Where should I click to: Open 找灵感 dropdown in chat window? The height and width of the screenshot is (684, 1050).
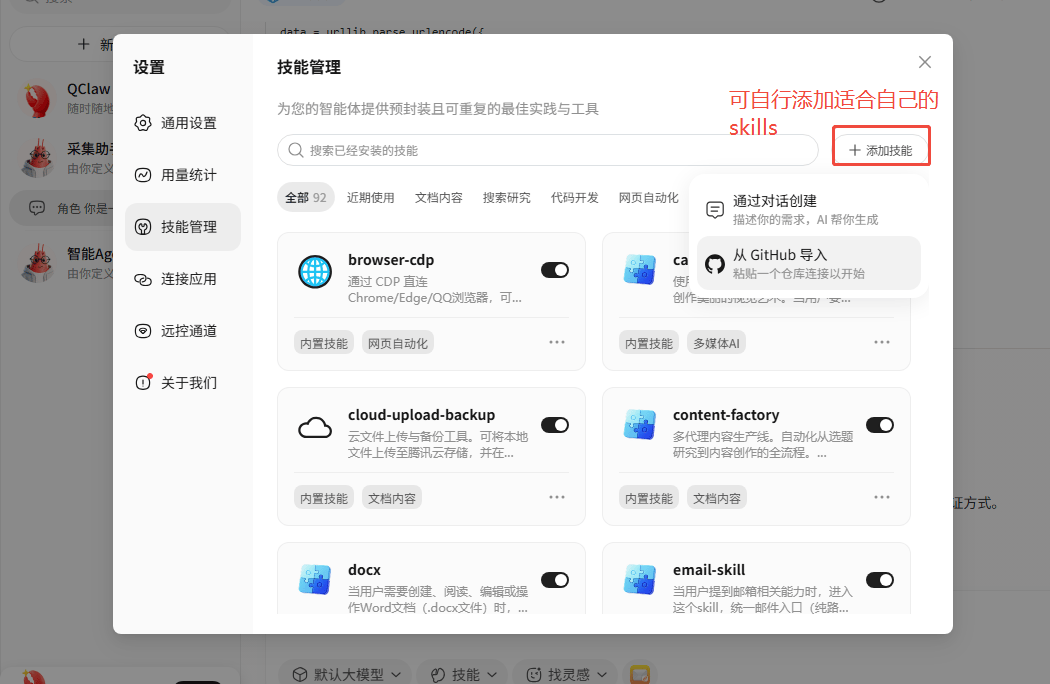(567, 673)
